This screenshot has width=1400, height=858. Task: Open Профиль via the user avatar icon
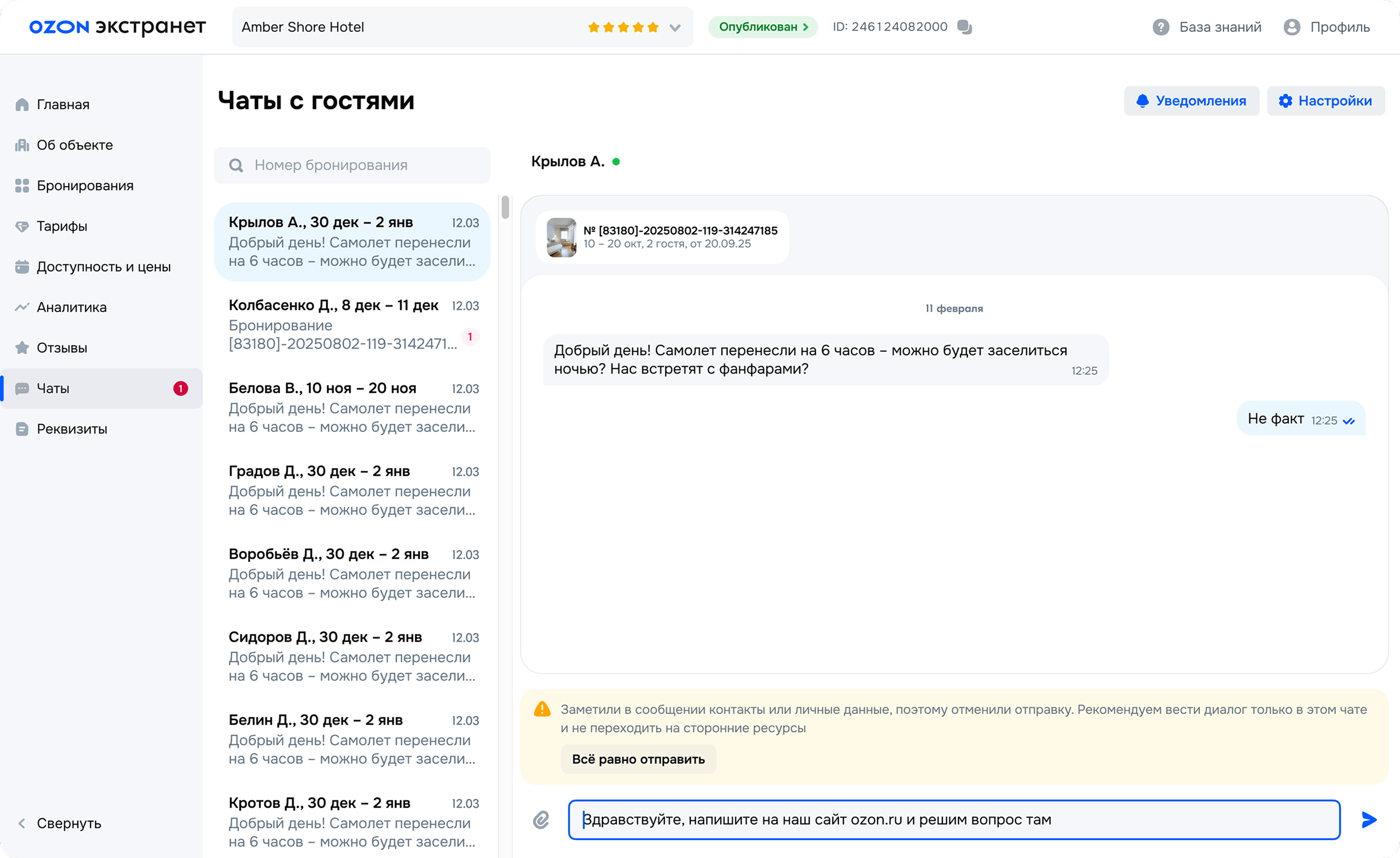click(1292, 27)
